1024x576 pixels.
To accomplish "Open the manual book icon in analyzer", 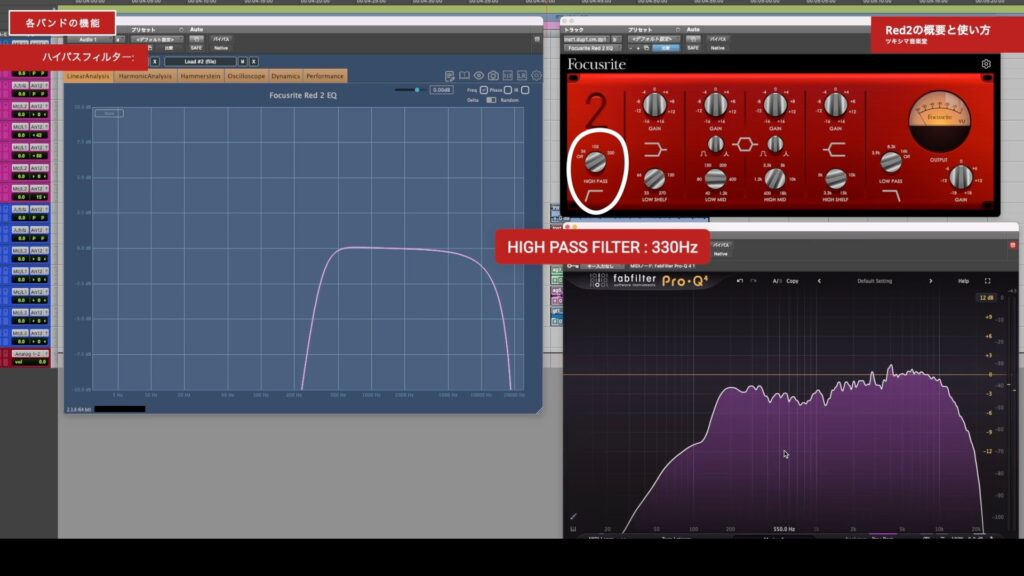I will click(x=464, y=76).
